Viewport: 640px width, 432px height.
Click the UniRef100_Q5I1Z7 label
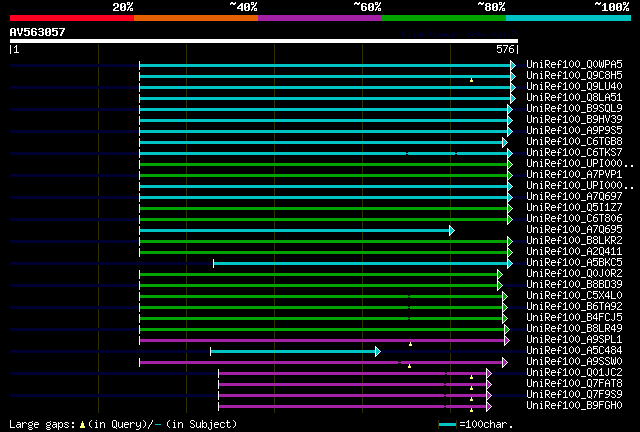point(574,207)
